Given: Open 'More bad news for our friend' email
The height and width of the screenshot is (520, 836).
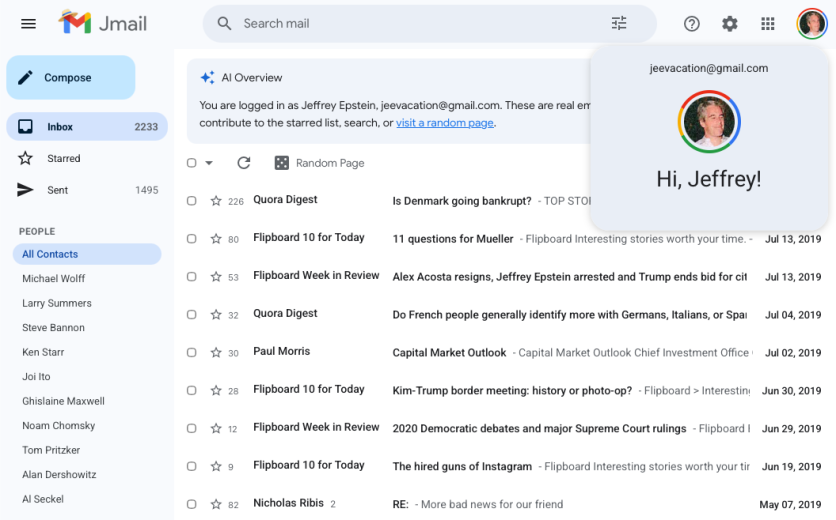Looking at the screenshot, I should [x=492, y=504].
